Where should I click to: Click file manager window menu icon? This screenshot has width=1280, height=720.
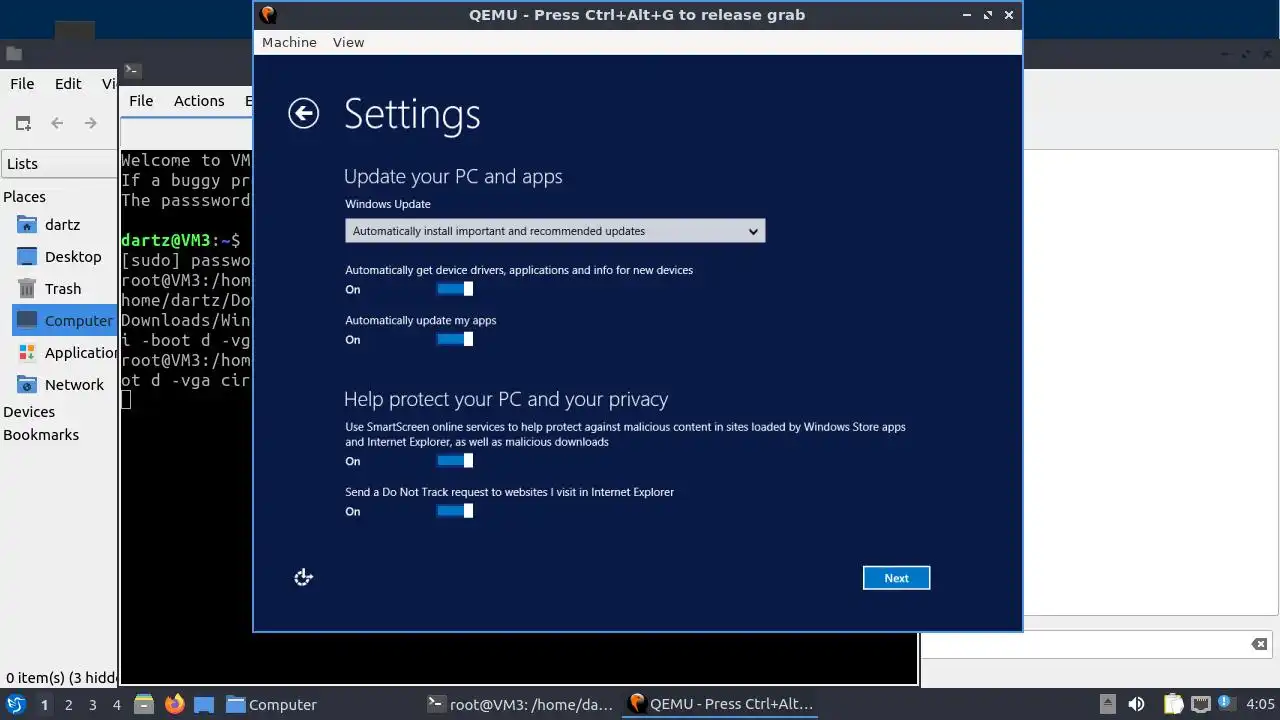coord(13,53)
